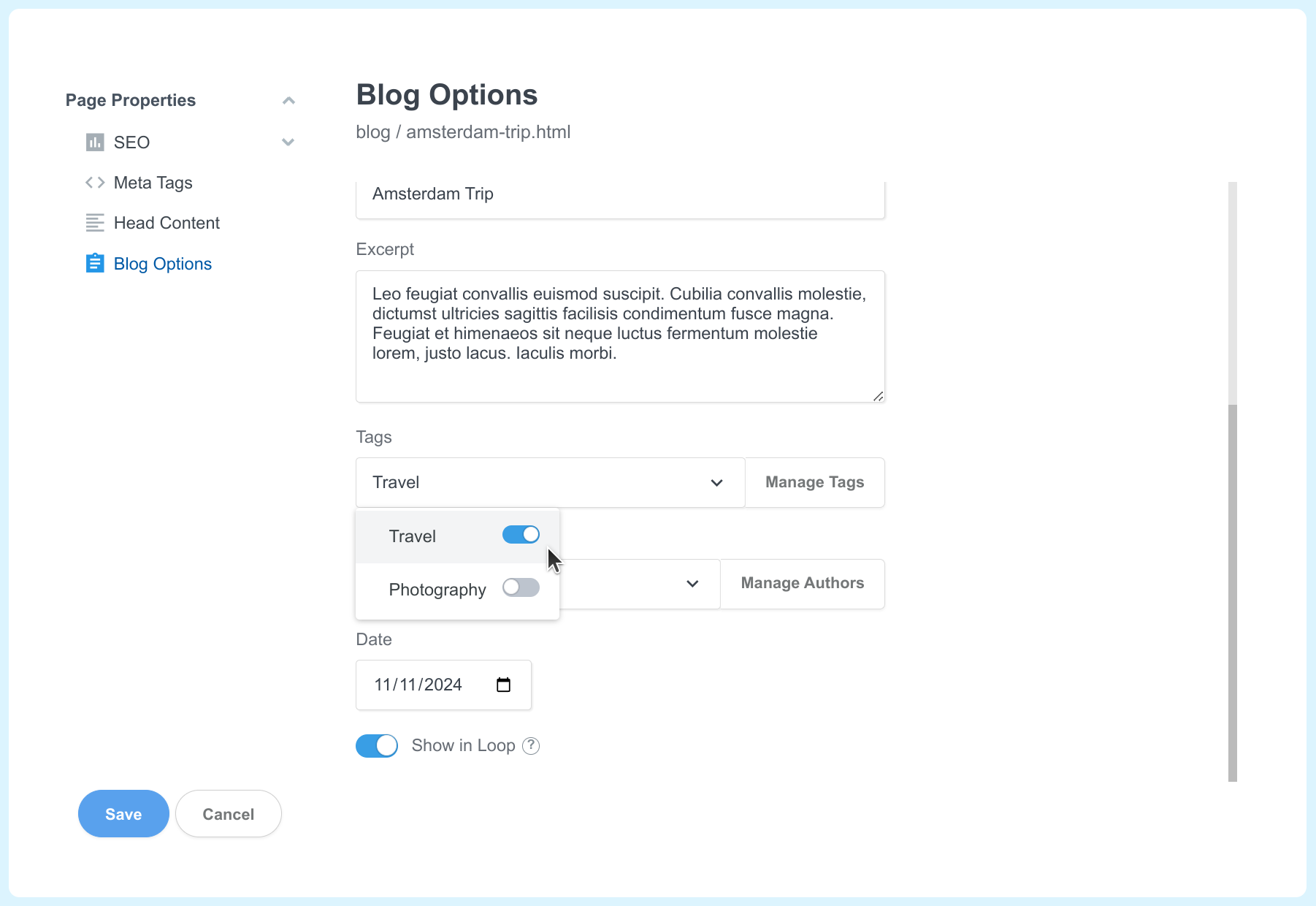This screenshot has width=1316, height=906.
Task: Open the calendar picker on the Date field
Action: point(503,685)
